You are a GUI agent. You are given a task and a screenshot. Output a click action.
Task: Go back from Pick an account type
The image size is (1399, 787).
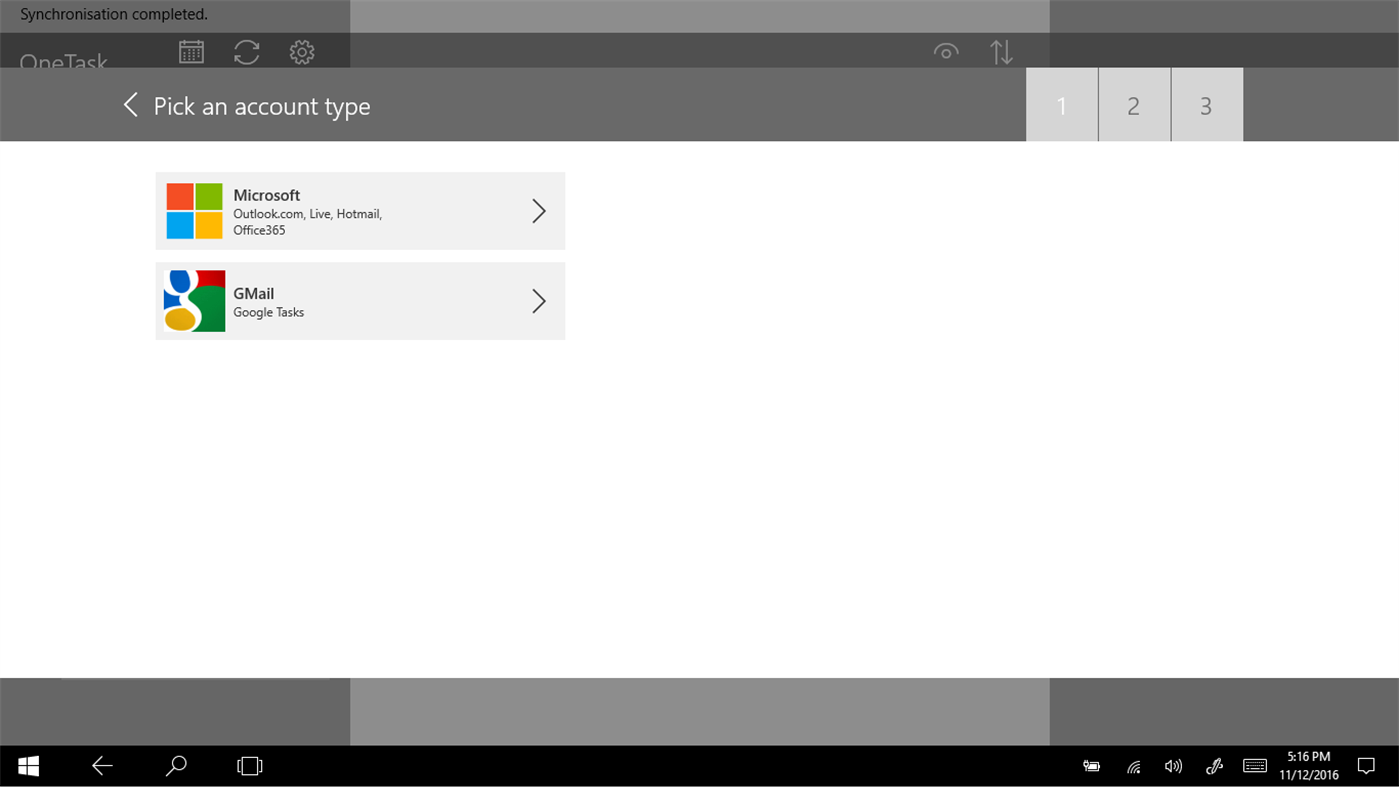click(x=130, y=105)
